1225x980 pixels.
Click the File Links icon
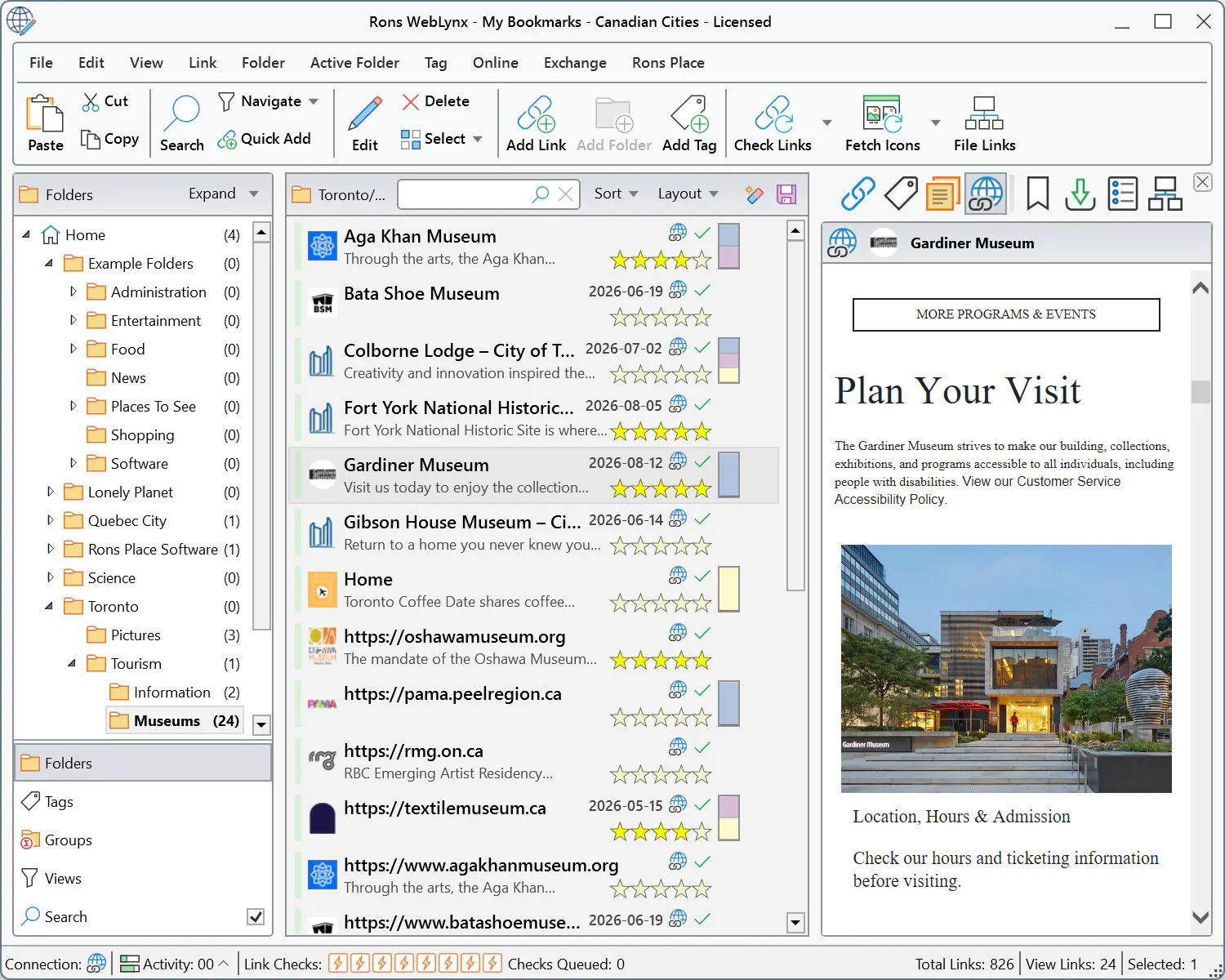pyautogui.click(x=984, y=114)
